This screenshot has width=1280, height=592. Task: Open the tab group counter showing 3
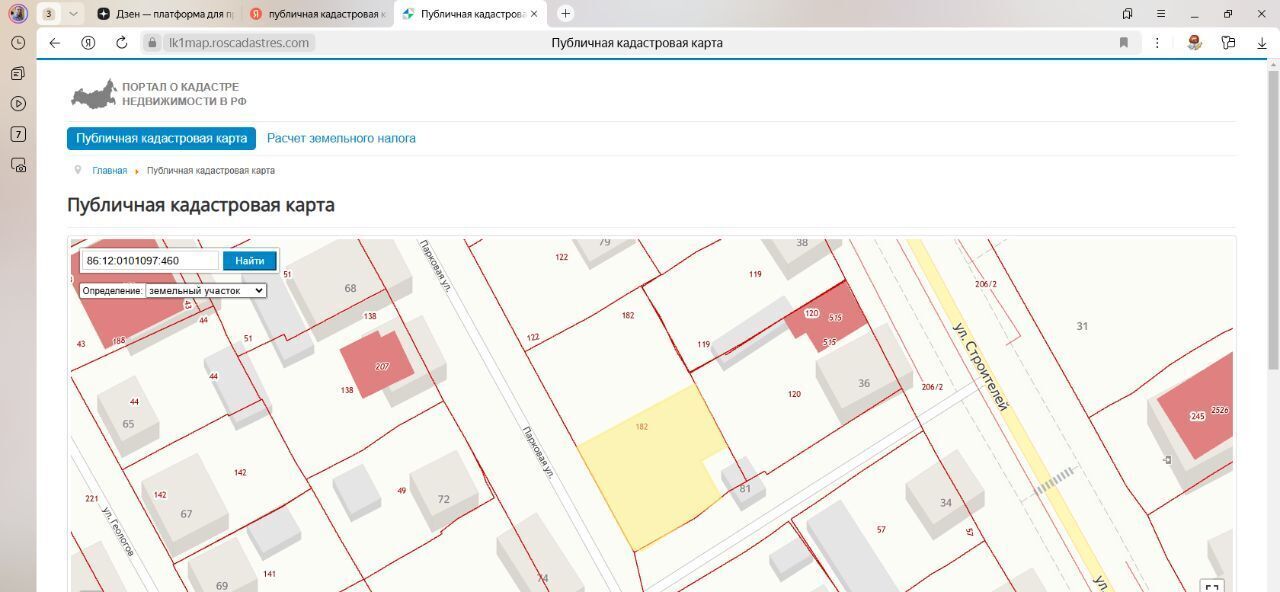point(48,14)
